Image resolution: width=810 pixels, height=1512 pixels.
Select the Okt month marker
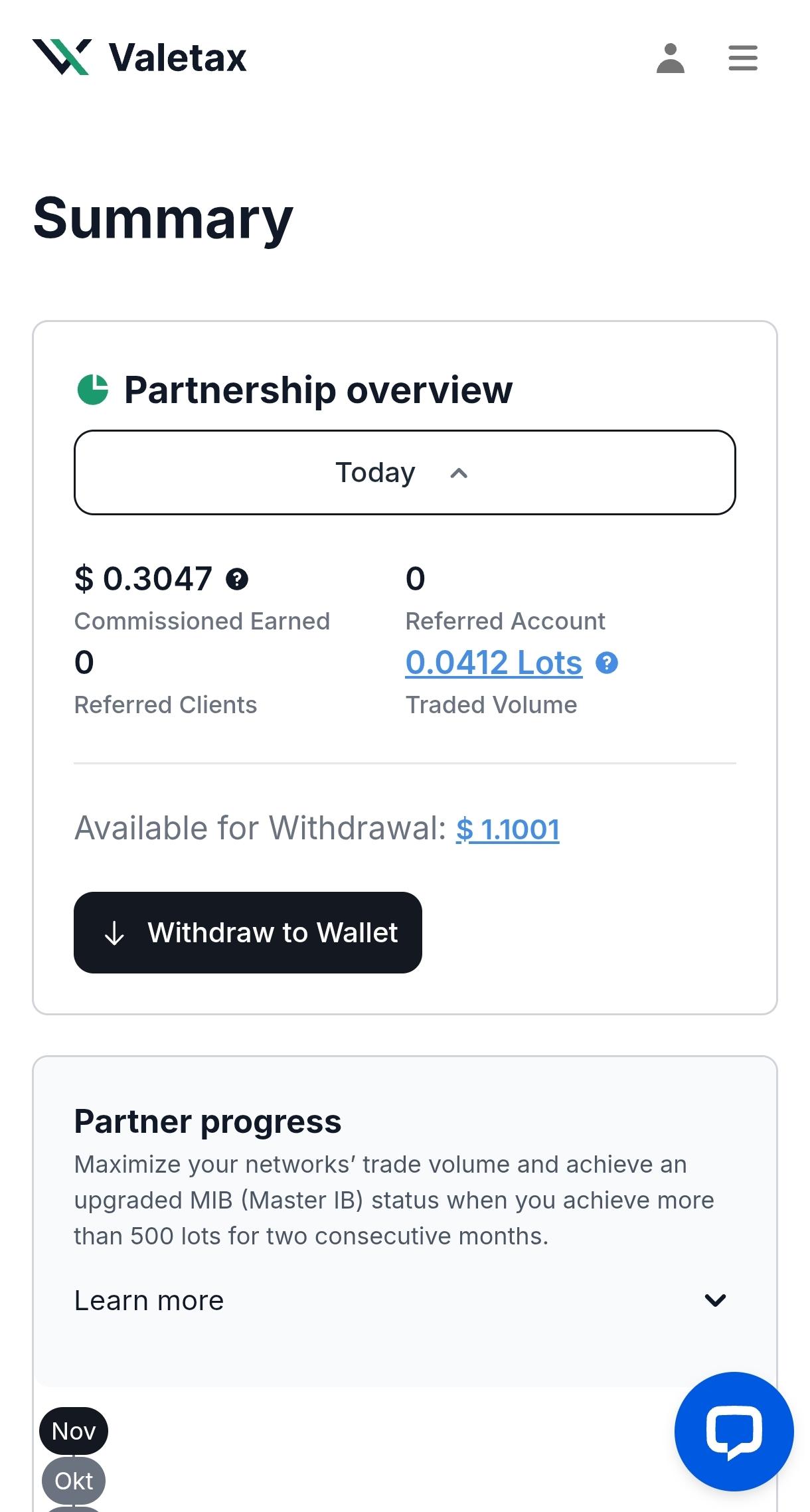point(74,1481)
